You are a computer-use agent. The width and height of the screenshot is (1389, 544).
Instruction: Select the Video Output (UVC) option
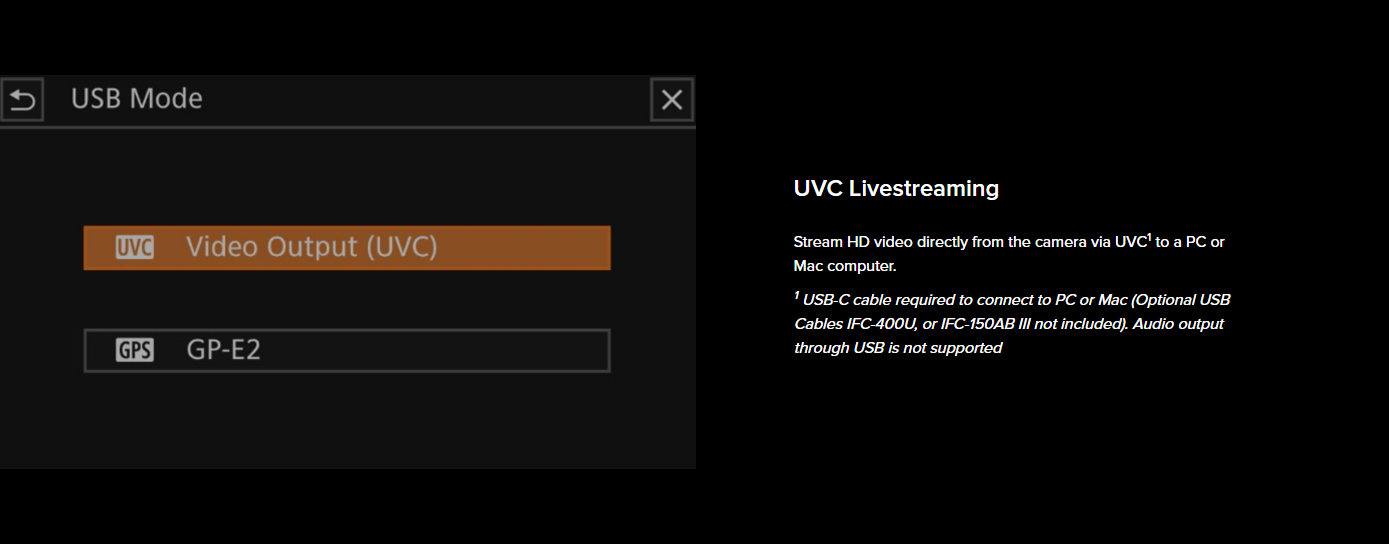point(347,247)
